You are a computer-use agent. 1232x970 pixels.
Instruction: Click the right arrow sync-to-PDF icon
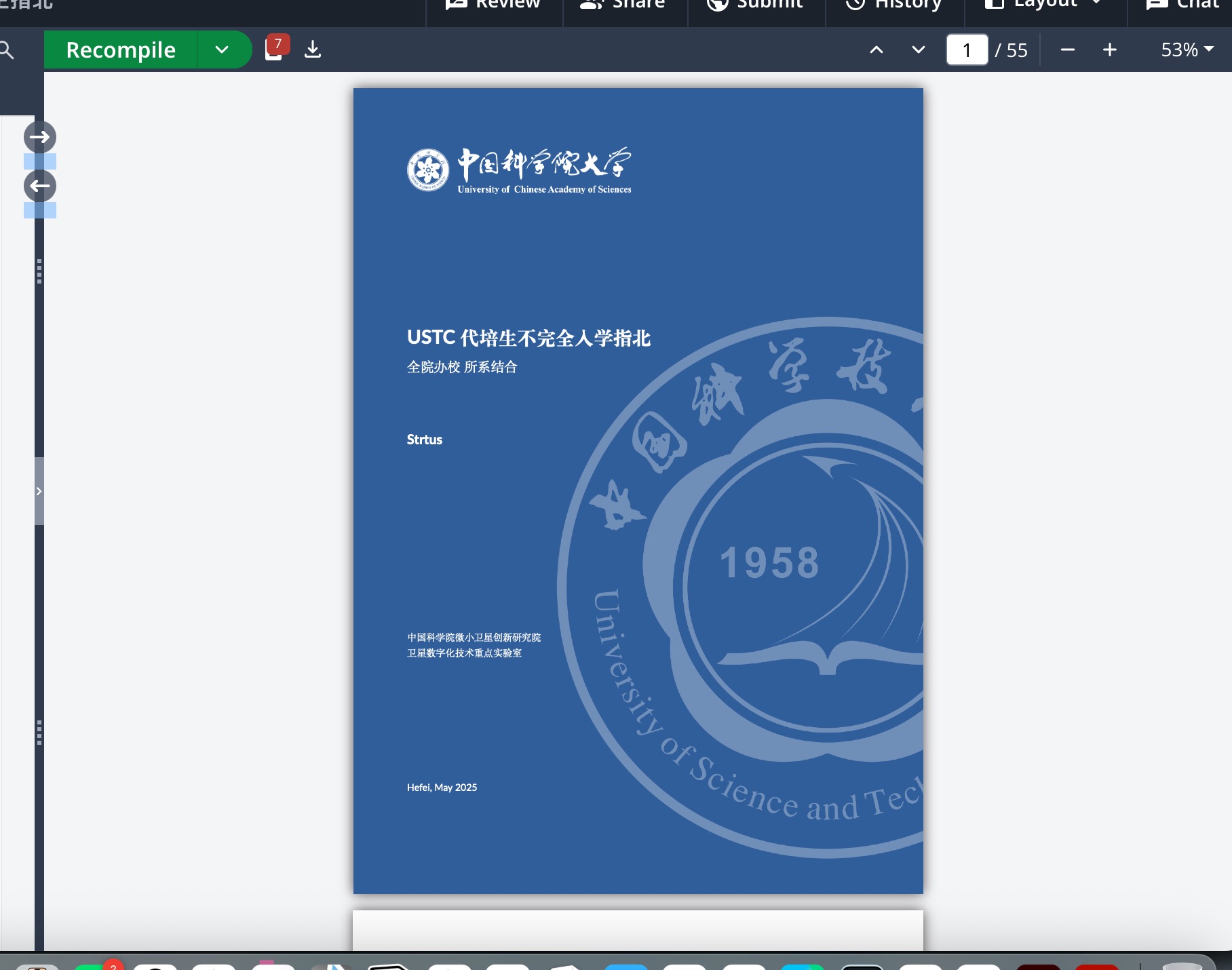pyautogui.click(x=40, y=137)
